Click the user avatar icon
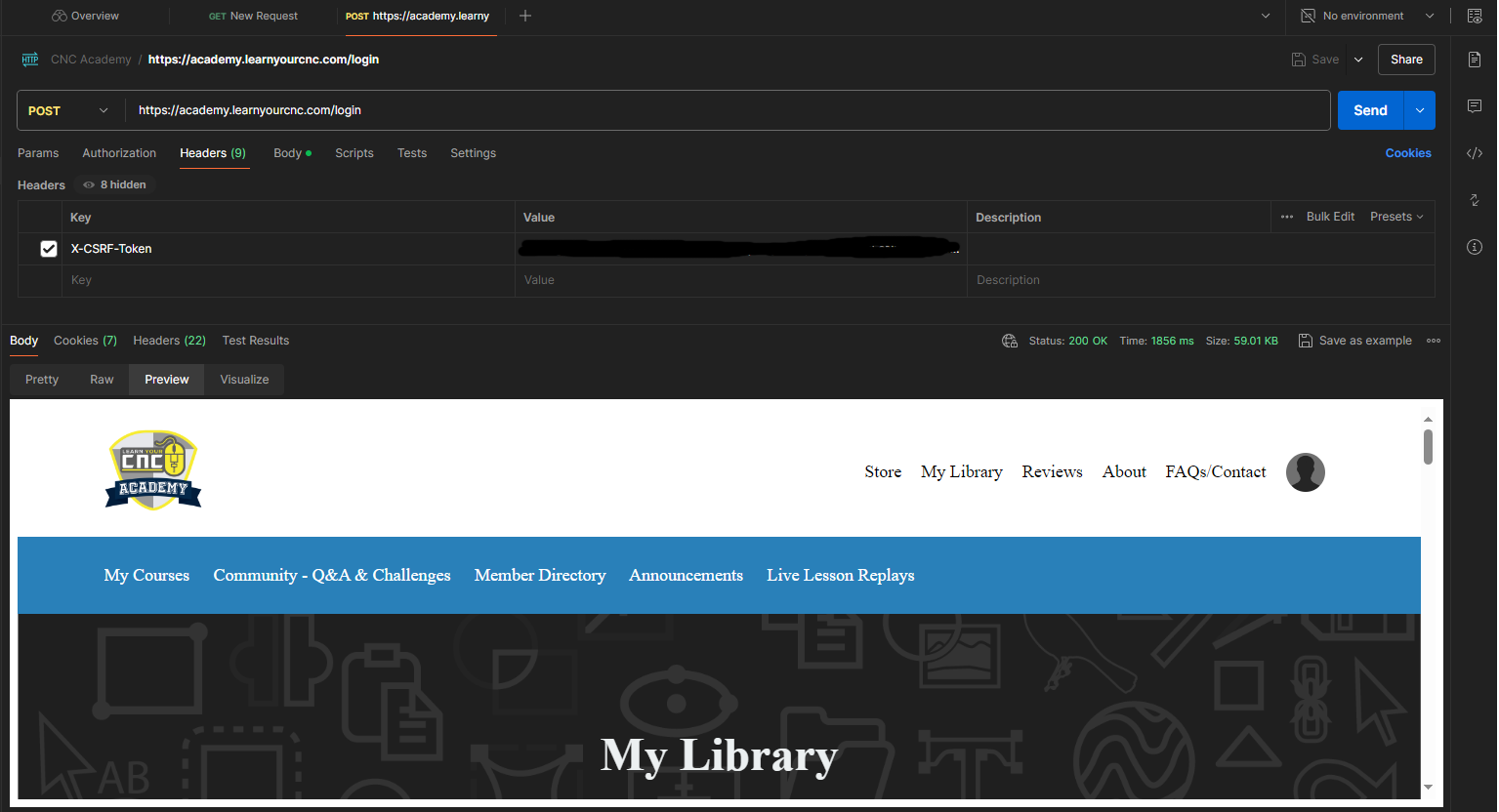 coord(1306,472)
